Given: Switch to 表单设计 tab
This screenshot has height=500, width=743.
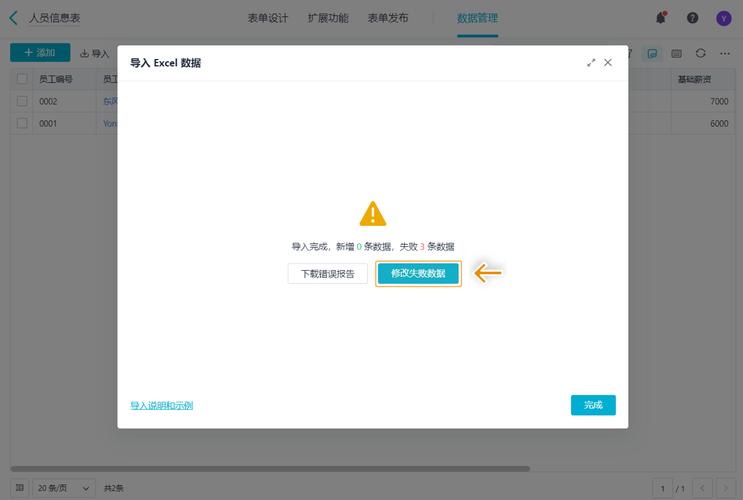Looking at the screenshot, I should pos(268,18).
